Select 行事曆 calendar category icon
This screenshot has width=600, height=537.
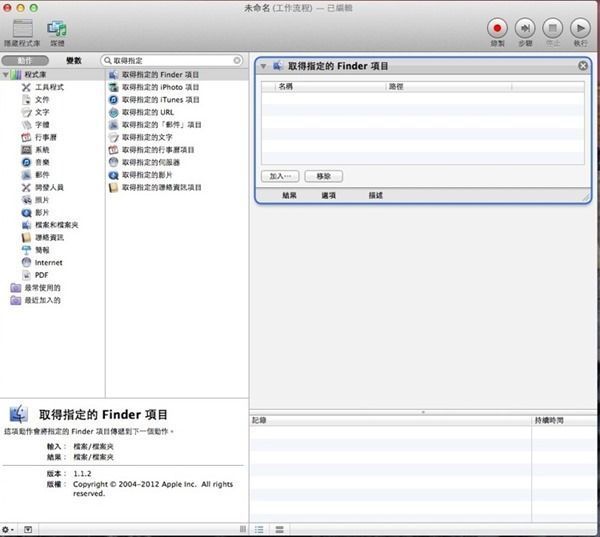(26, 137)
